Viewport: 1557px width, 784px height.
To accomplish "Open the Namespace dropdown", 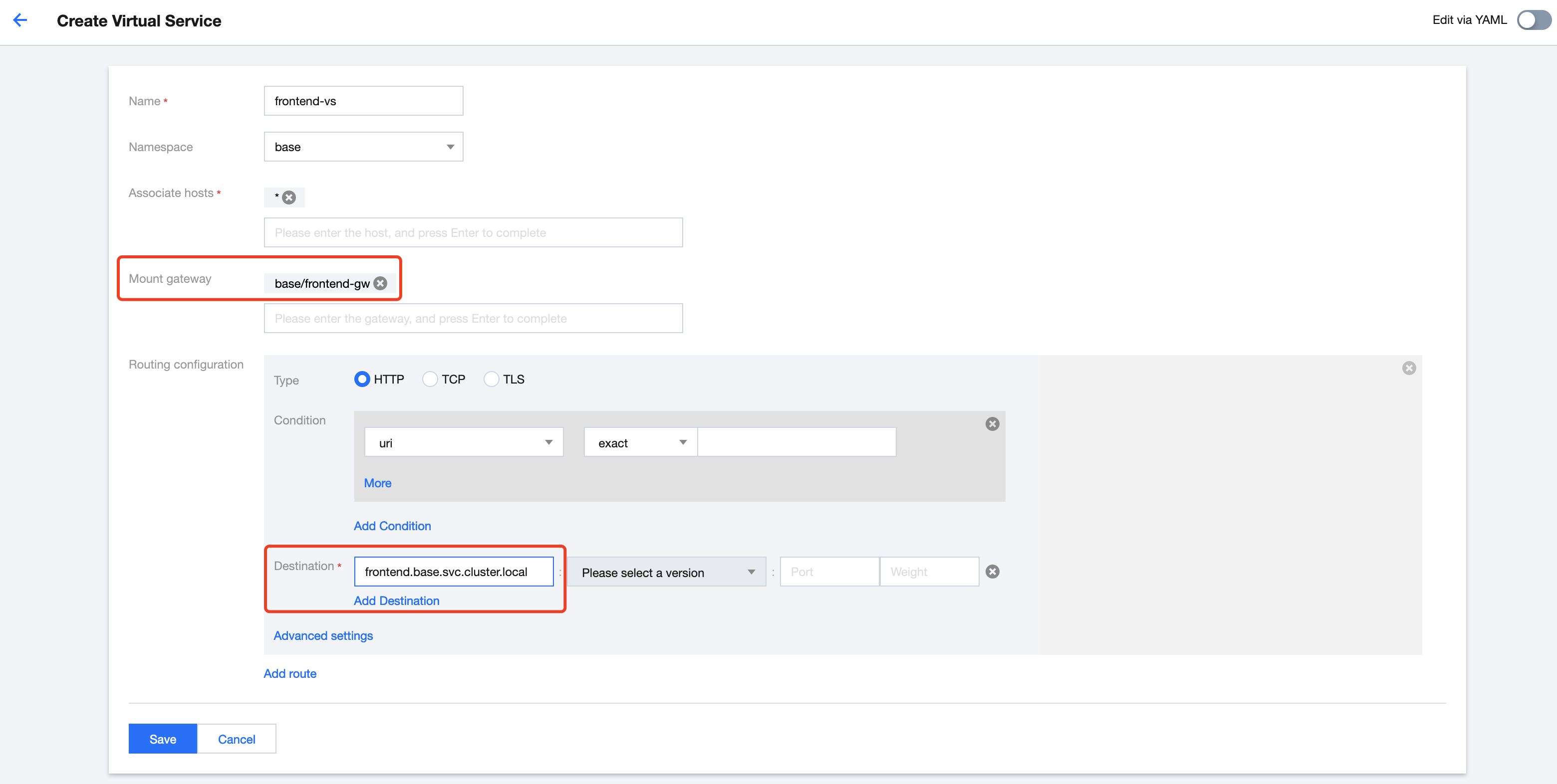I will point(363,147).
